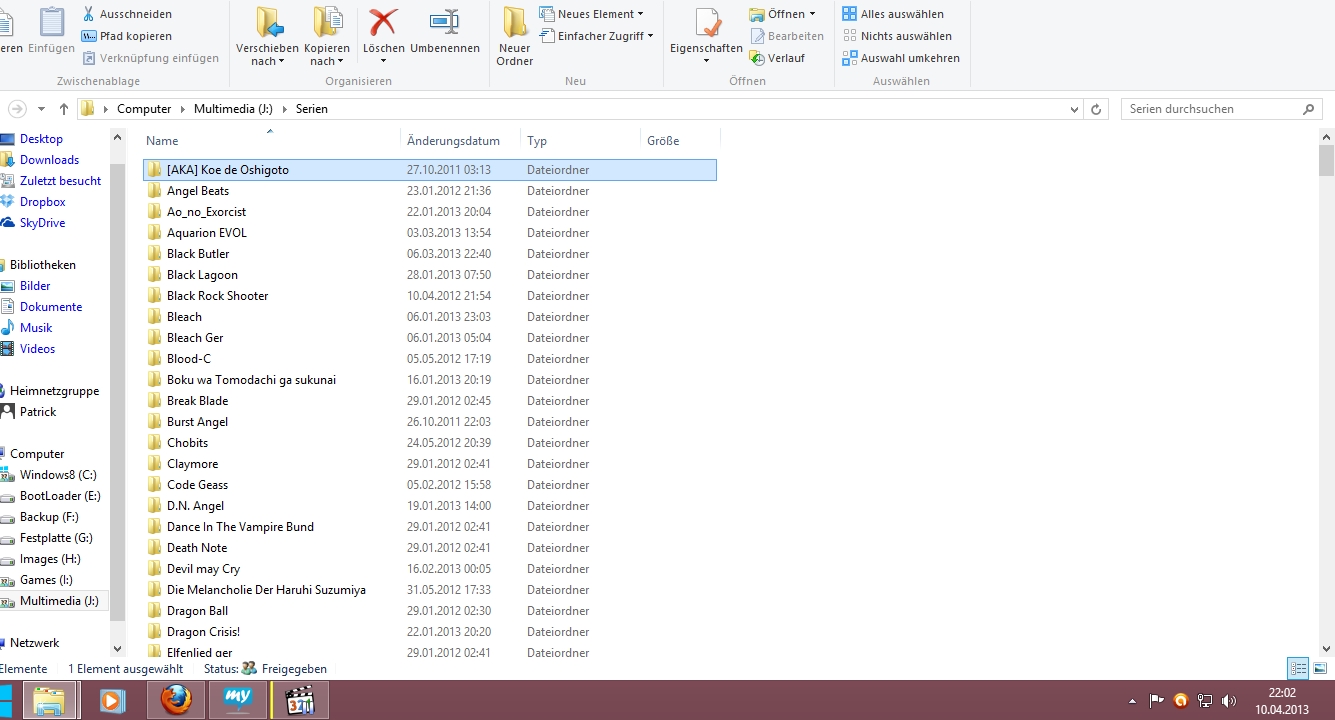1335x720 pixels.
Task: Click Alles auswählen button
Action: click(892, 14)
